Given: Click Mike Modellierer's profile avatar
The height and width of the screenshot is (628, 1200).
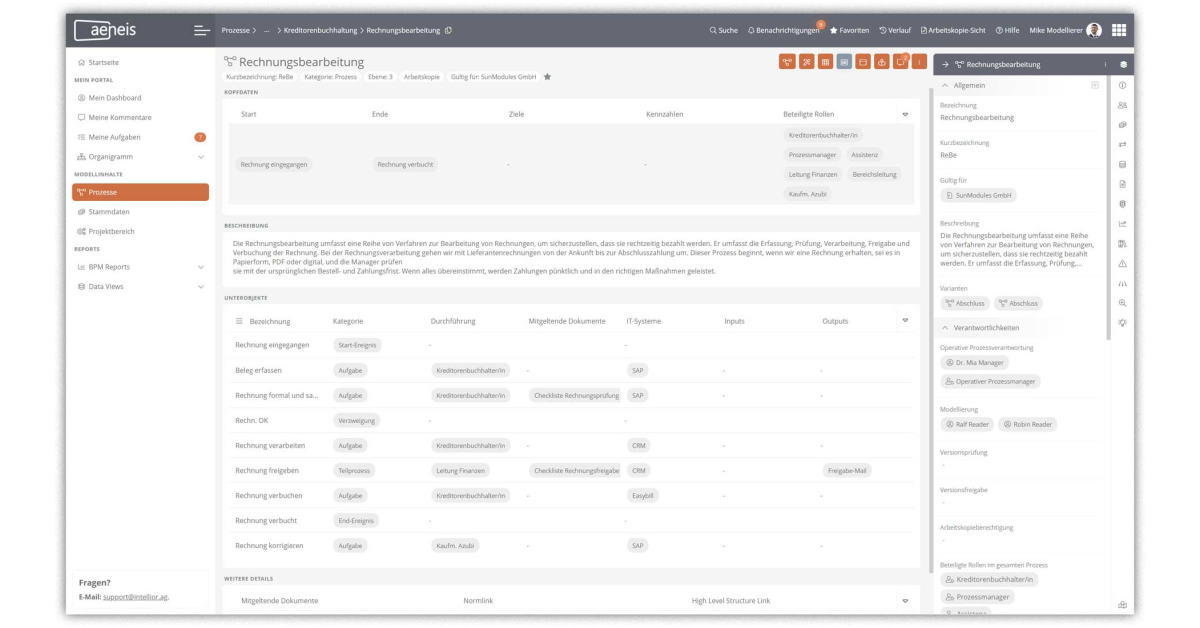Looking at the screenshot, I should [x=1094, y=30].
